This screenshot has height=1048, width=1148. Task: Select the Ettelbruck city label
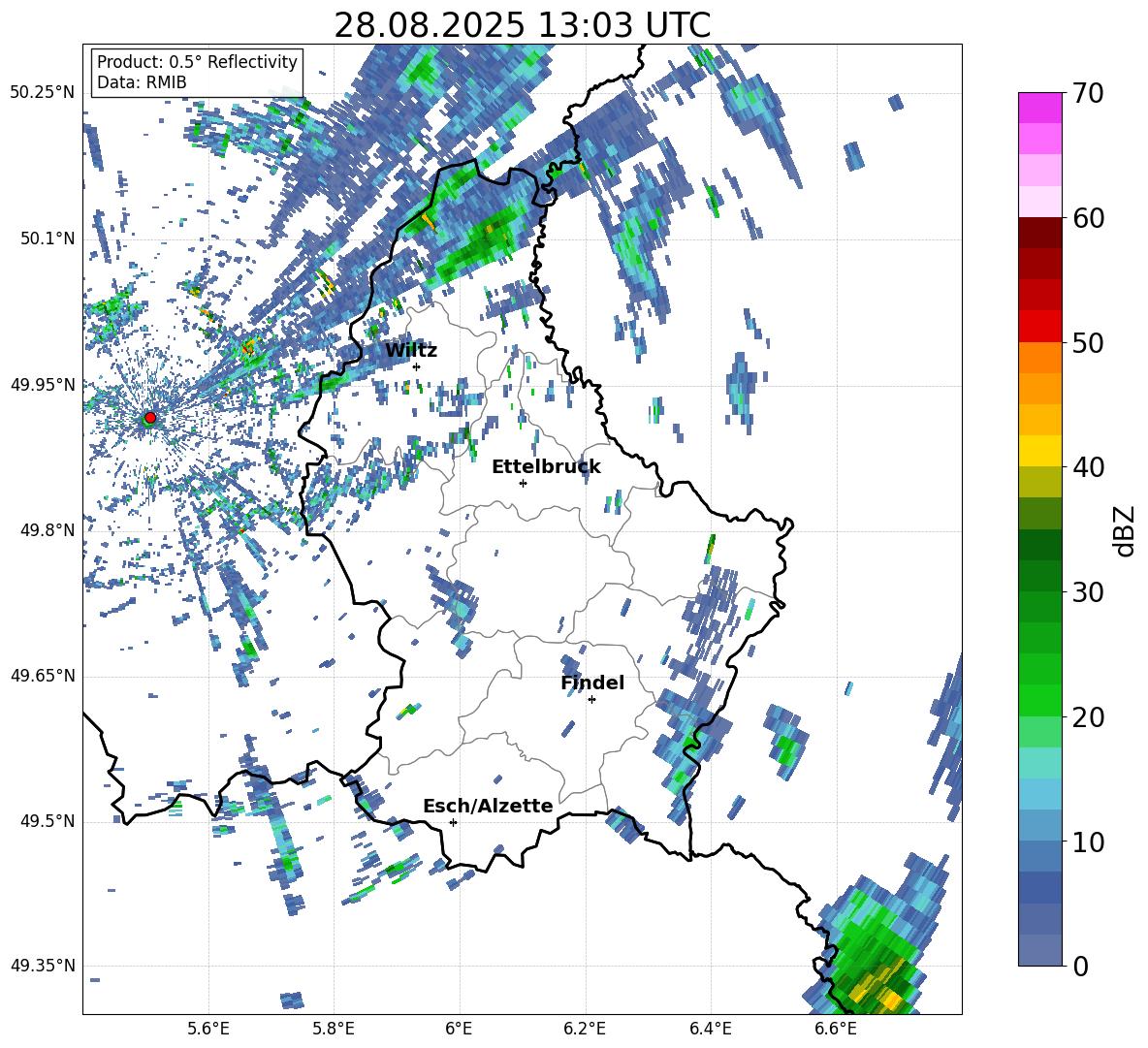546,467
